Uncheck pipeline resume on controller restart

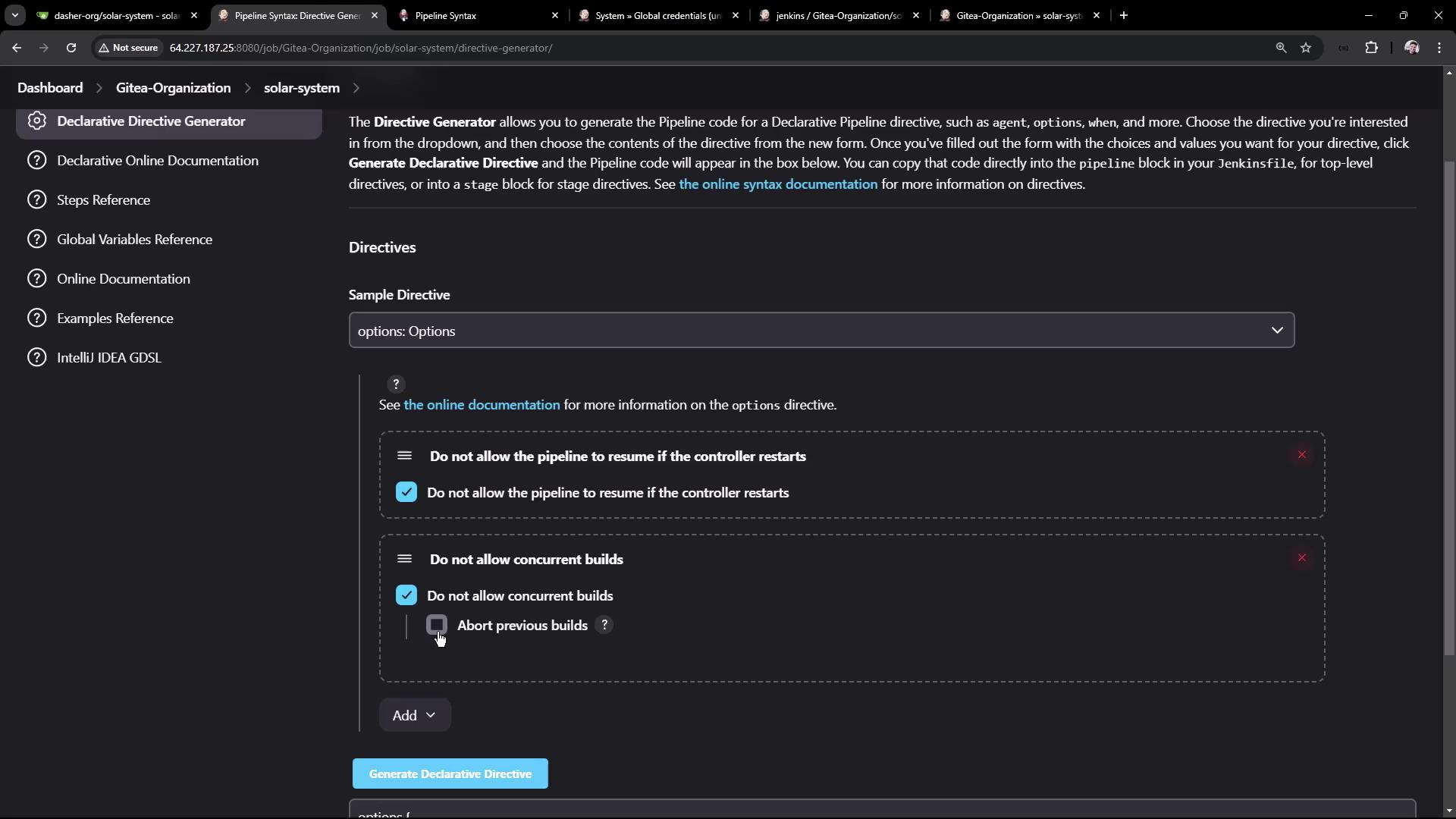(x=406, y=492)
